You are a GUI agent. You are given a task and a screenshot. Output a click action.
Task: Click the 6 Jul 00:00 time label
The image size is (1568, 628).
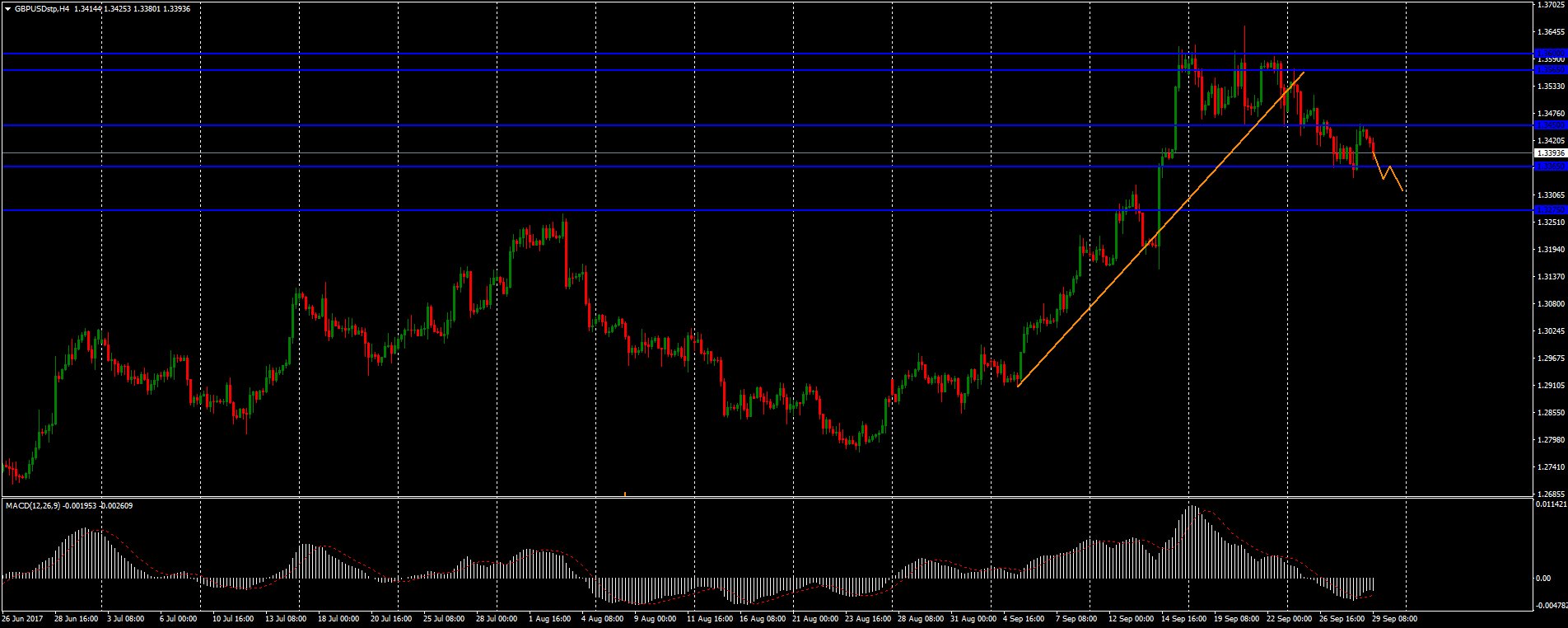178,618
